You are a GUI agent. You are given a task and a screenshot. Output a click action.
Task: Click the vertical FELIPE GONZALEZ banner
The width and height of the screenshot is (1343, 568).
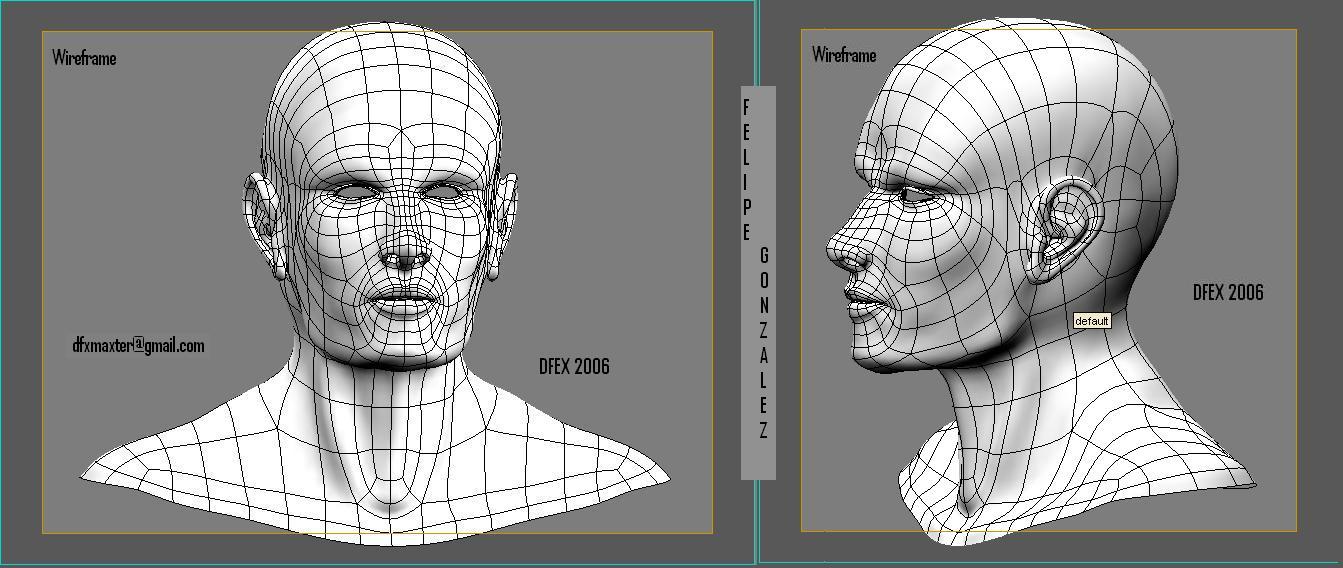(758, 283)
